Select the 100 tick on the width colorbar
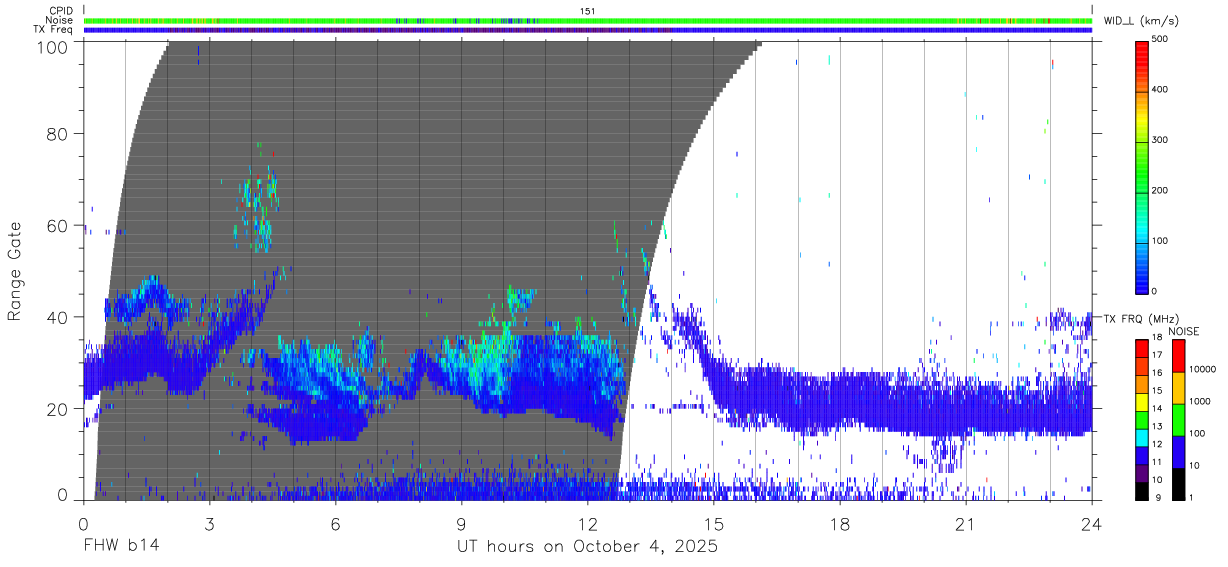Screen dimensions: 1228x567 pos(1161,241)
